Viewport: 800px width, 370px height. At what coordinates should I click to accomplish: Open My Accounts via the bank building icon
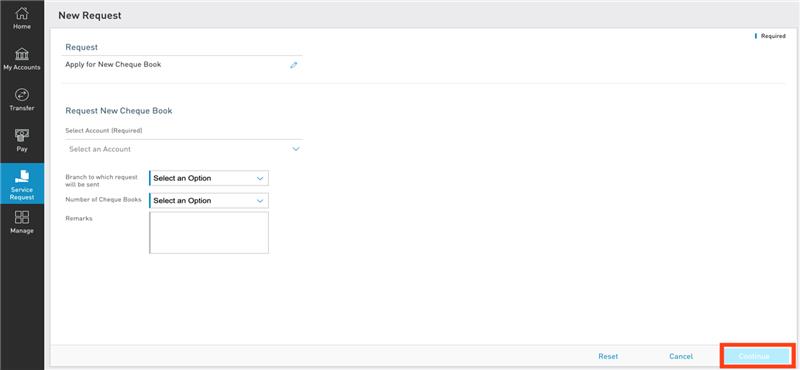tap(22, 54)
